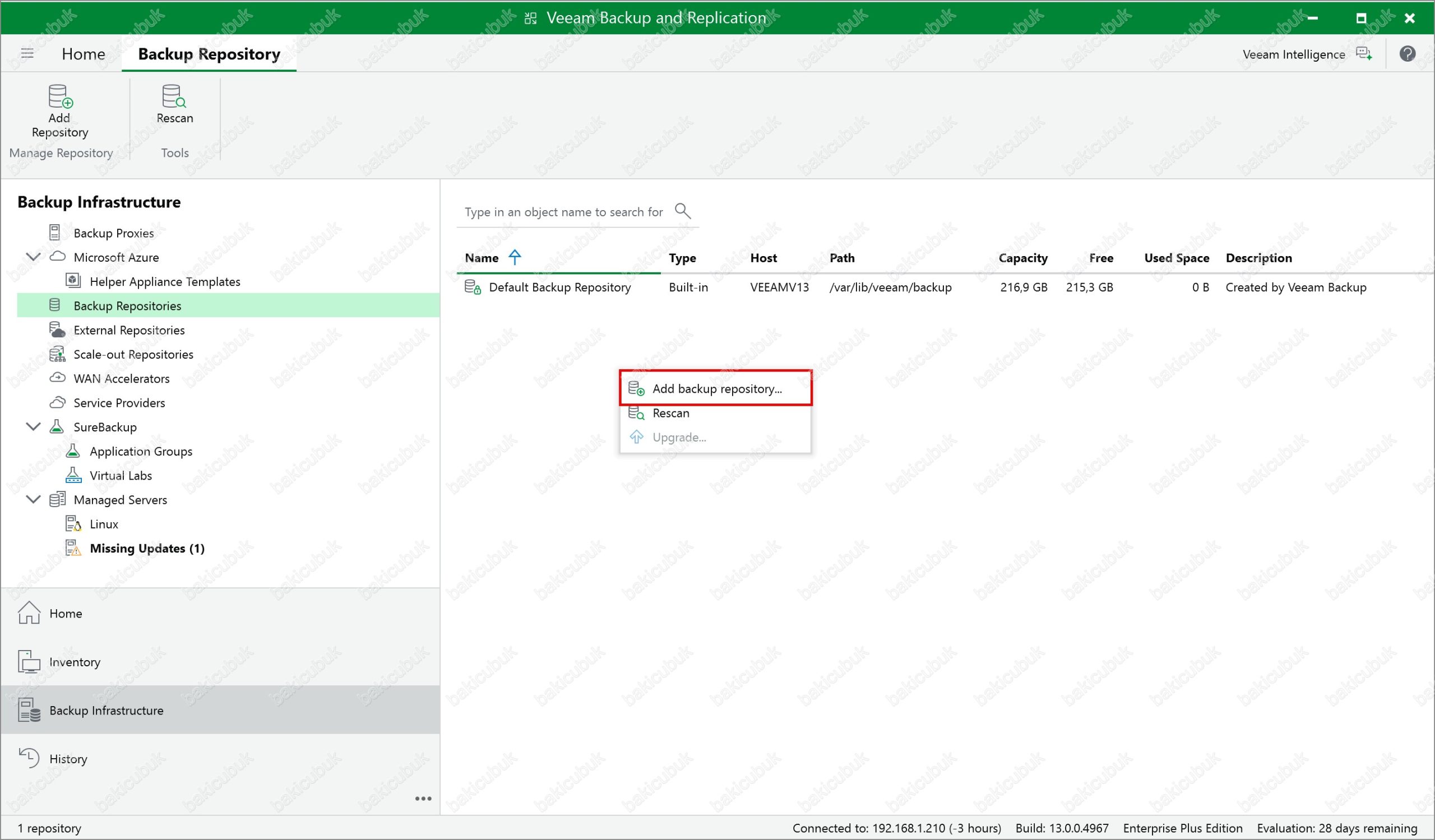This screenshot has width=1435, height=840.
Task: Open the navigation pane overflow dots
Action: (x=423, y=799)
